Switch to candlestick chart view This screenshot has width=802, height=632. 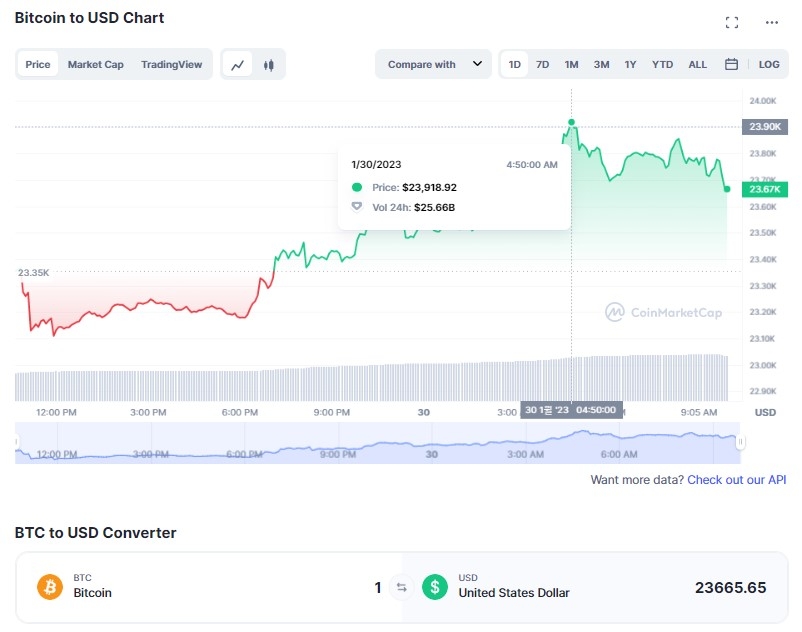click(x=269, y=65)
